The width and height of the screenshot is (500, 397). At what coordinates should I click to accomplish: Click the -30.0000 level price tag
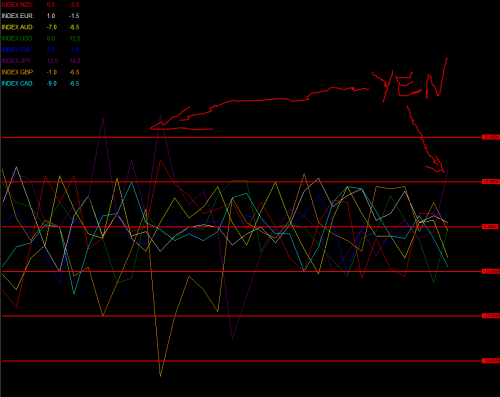[491, 361]
